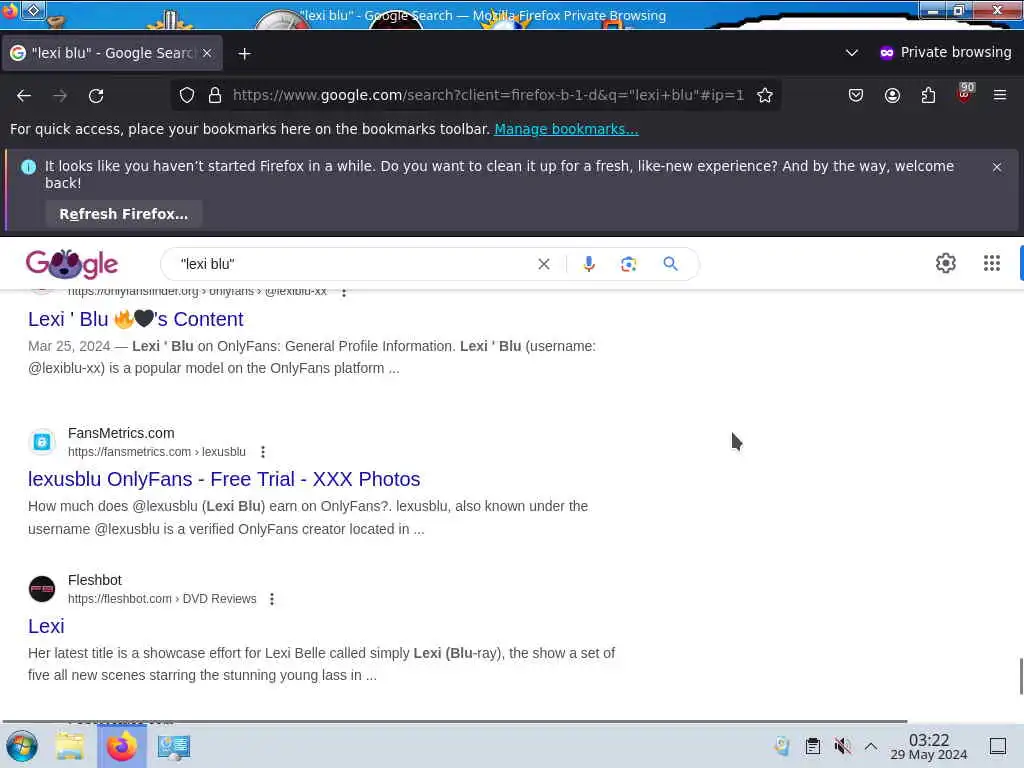
Task: Dismiss the Firefox refresh notification
Action: pyautogui.click(x=997, y=167)
